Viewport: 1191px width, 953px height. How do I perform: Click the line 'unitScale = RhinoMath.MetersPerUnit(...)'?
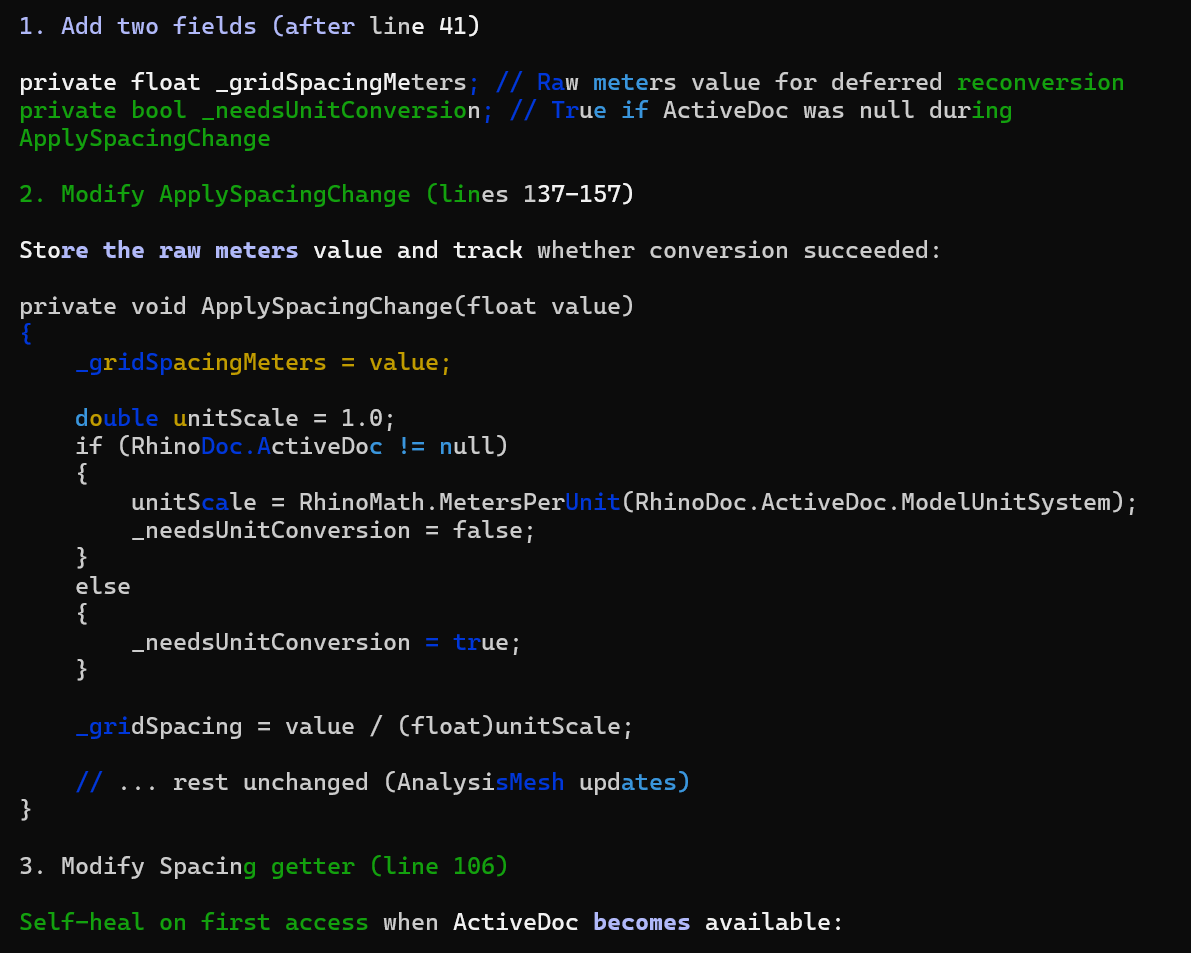(633, 502)
